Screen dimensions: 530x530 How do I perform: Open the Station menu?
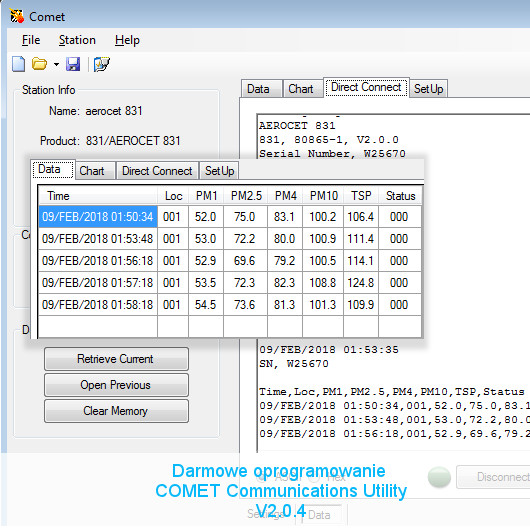point(77,40)
